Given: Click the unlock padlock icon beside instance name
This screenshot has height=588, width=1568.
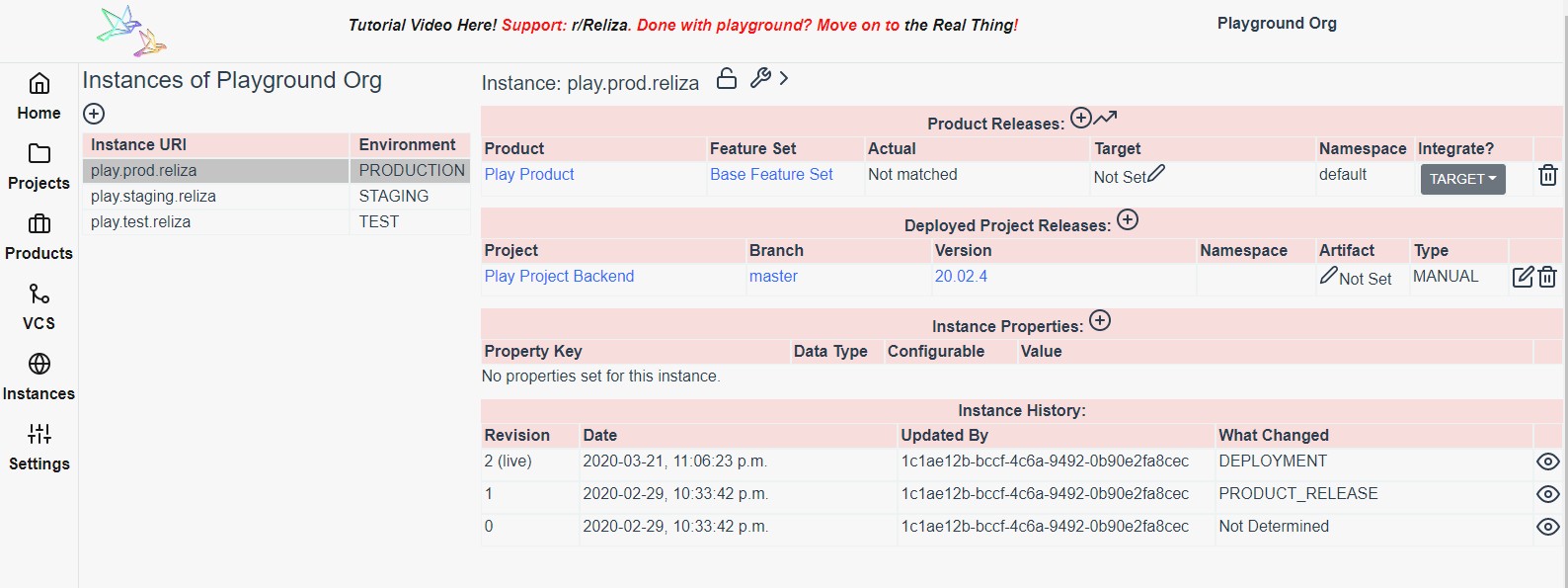Looking at the screenshot, I should tap(727, 79).
